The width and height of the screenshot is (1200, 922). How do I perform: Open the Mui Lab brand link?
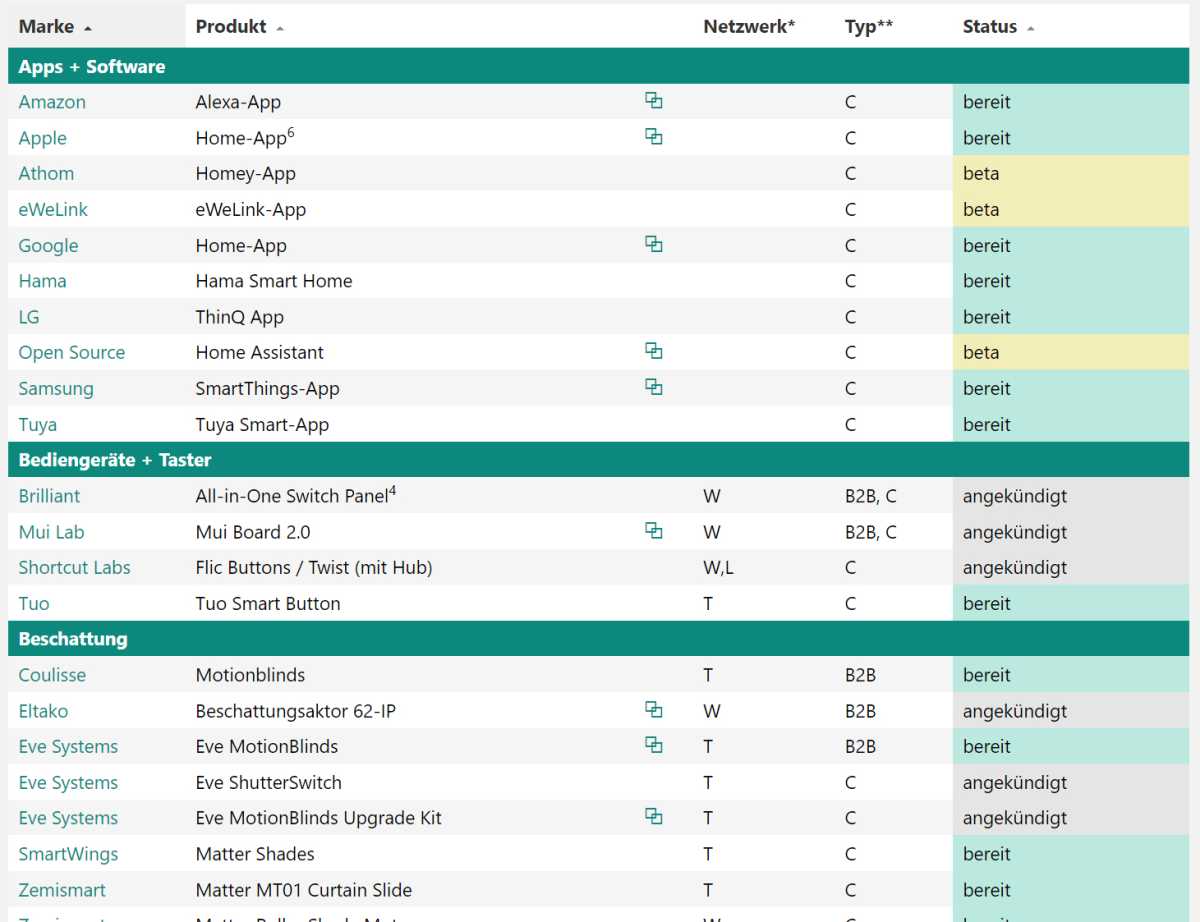point(52,532)
